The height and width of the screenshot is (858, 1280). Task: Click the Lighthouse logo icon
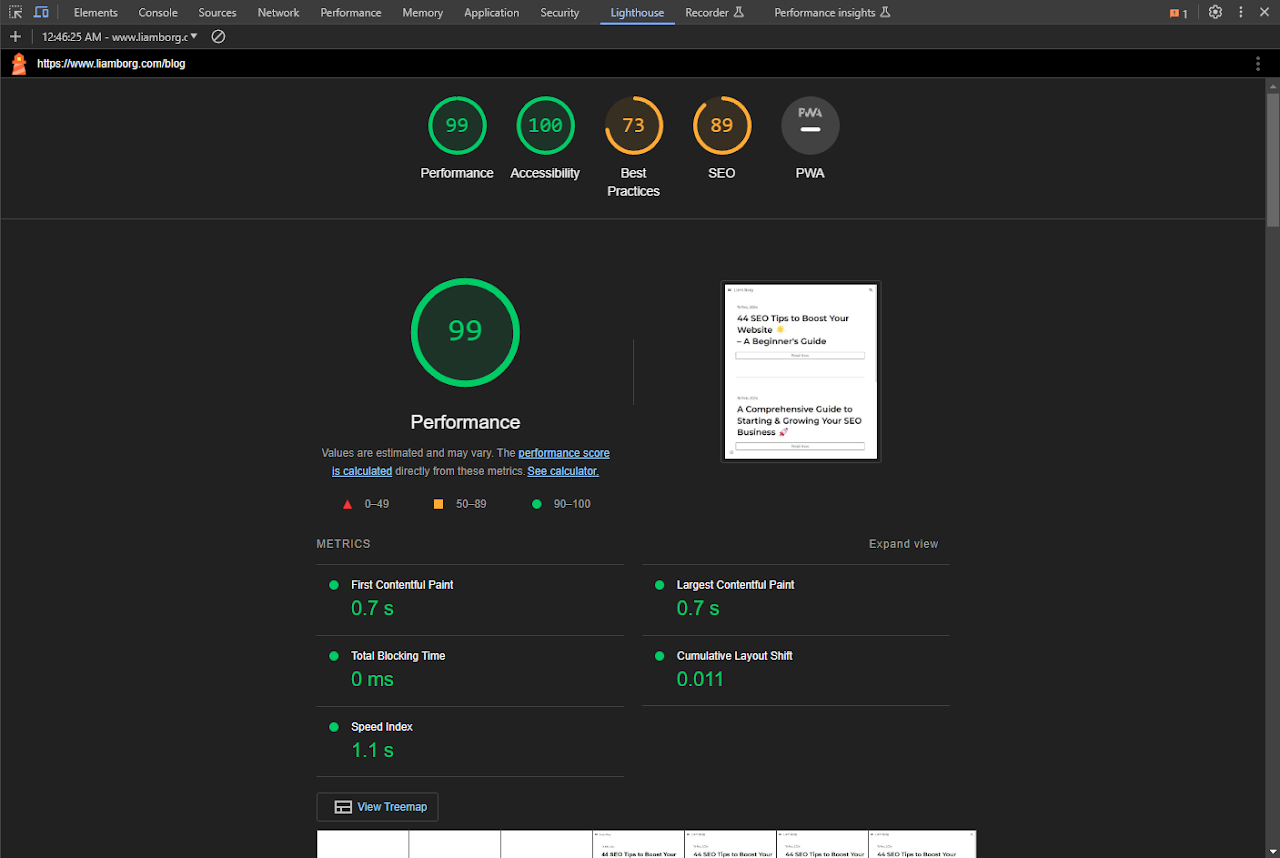click(x=19, y=64)
